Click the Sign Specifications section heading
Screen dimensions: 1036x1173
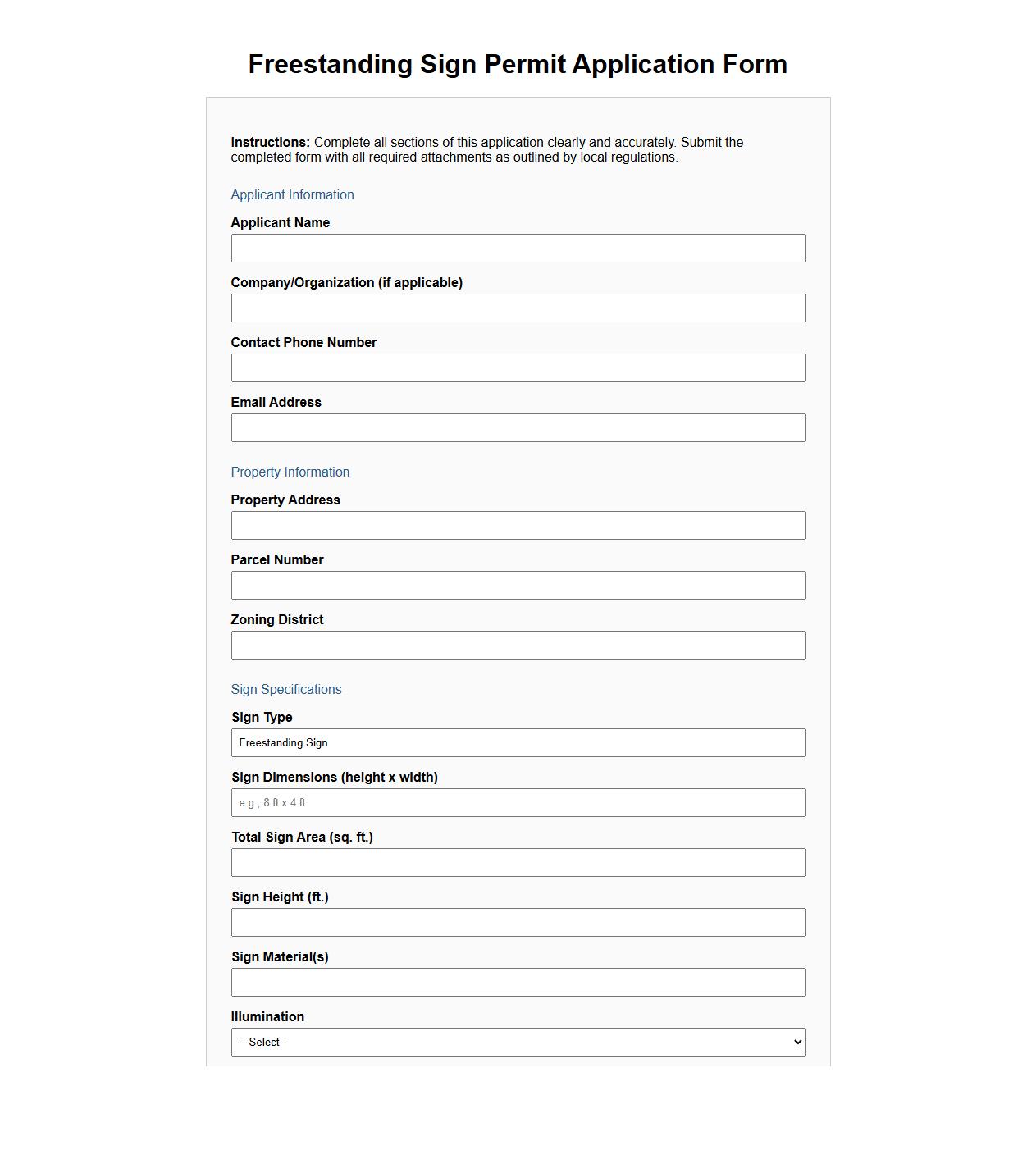tap(286, 689)
